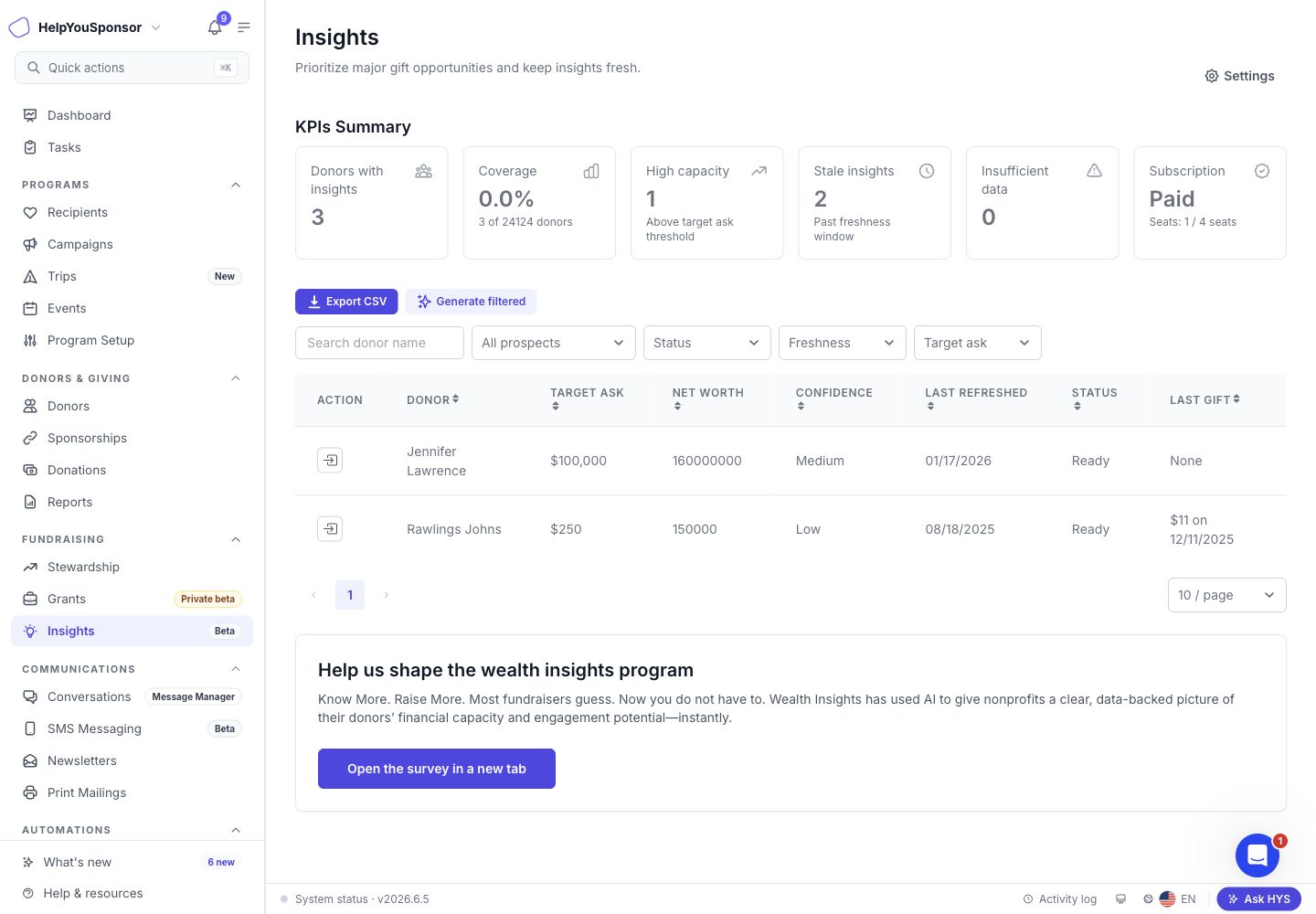The image size is (1316, 914).
Task: Click the Quick actions search box
Action: click(x=132, y=68)
